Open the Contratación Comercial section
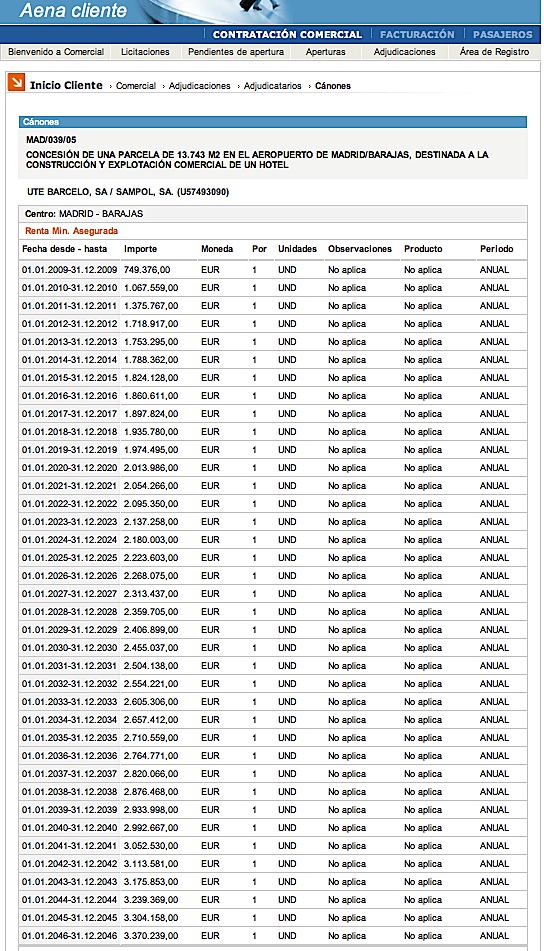Image resolution: width=544 pixels, height=951 pixels. (287, 35)
